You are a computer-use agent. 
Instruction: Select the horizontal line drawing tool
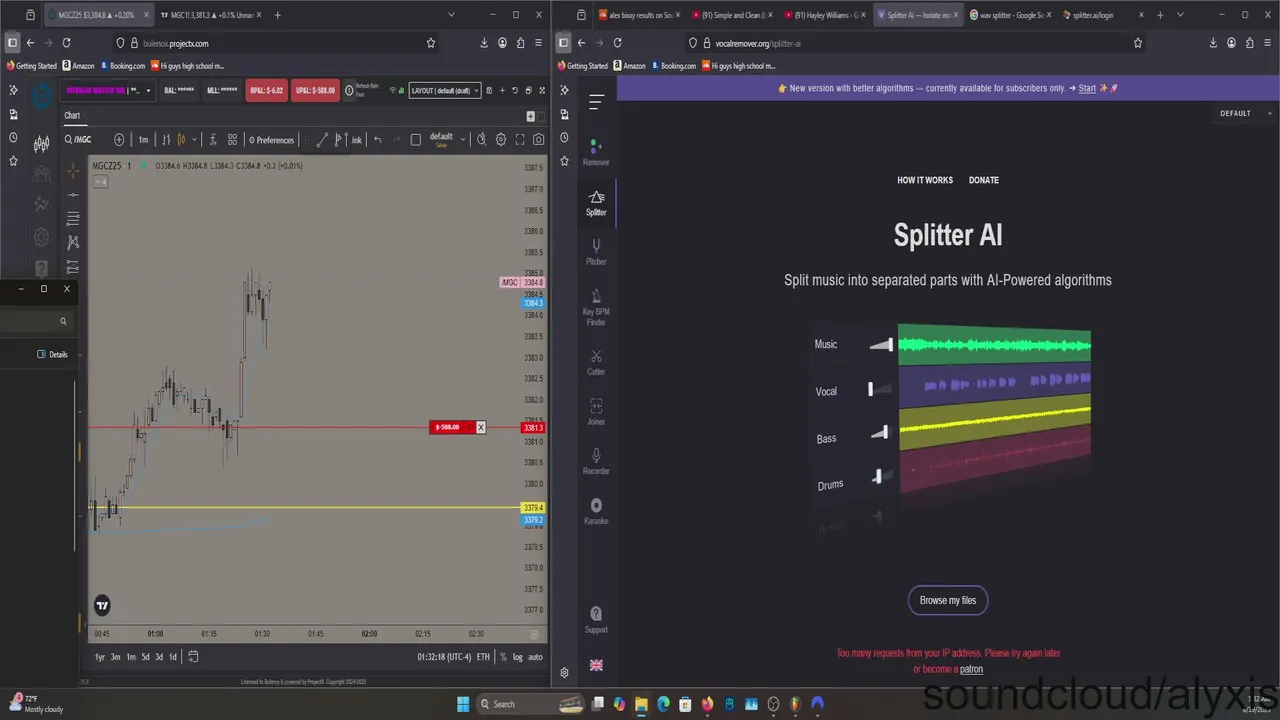click(73, 195)
